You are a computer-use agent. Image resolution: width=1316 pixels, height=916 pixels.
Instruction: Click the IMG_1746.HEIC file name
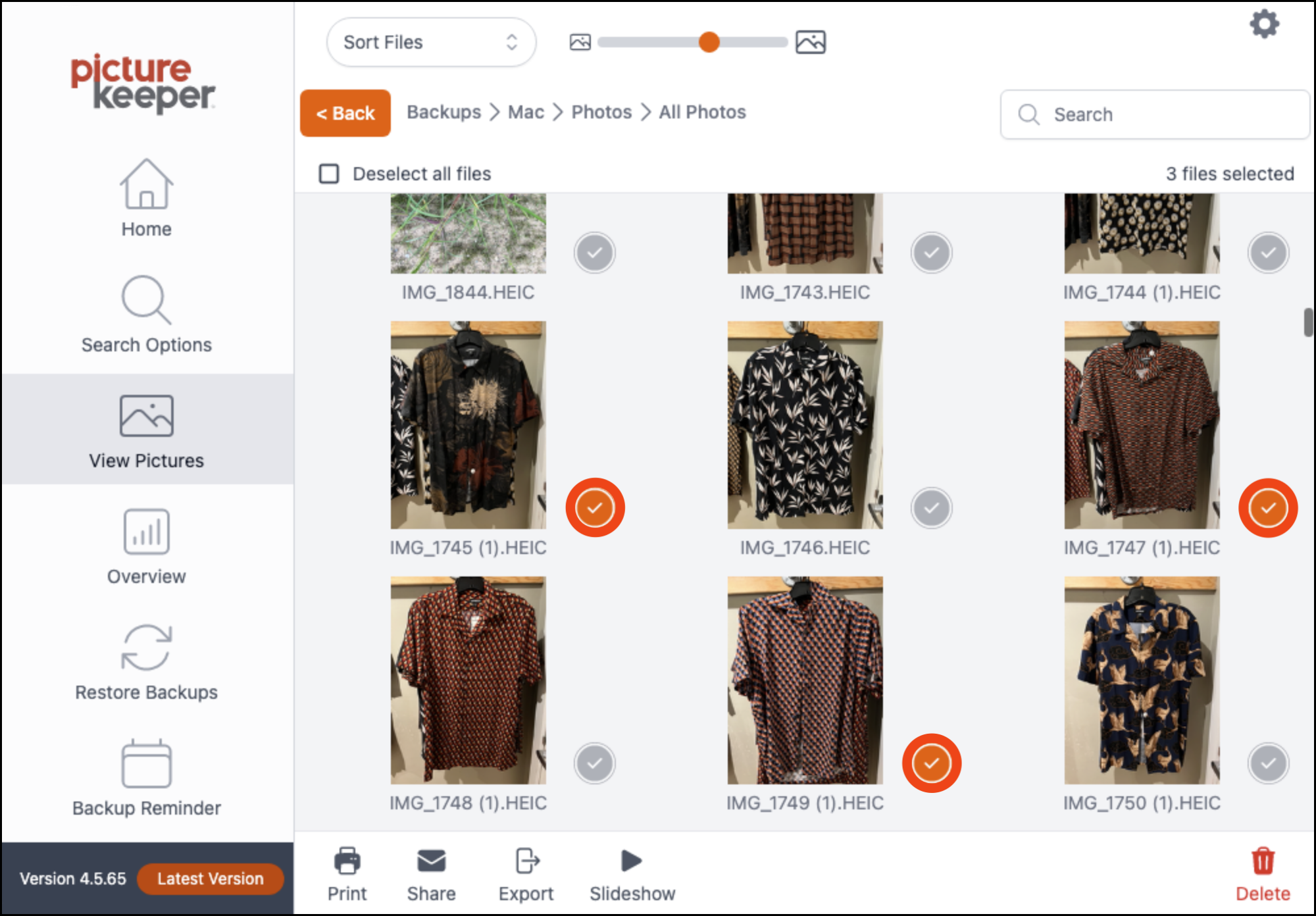(x=805, y=547)
